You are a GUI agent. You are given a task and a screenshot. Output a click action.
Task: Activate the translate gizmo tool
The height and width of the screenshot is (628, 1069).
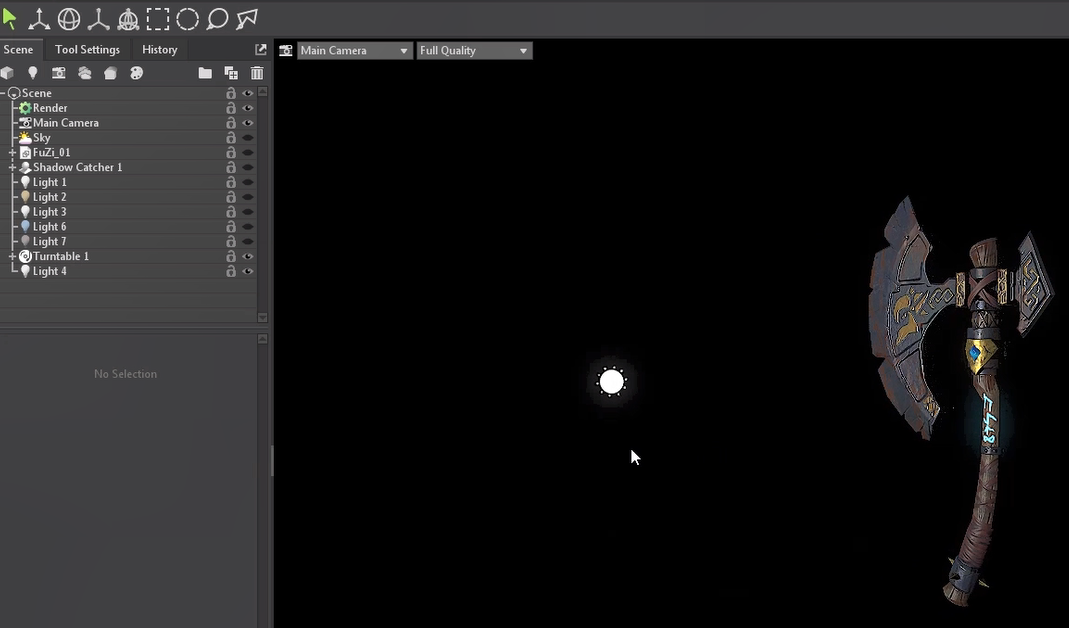(39, 18)
